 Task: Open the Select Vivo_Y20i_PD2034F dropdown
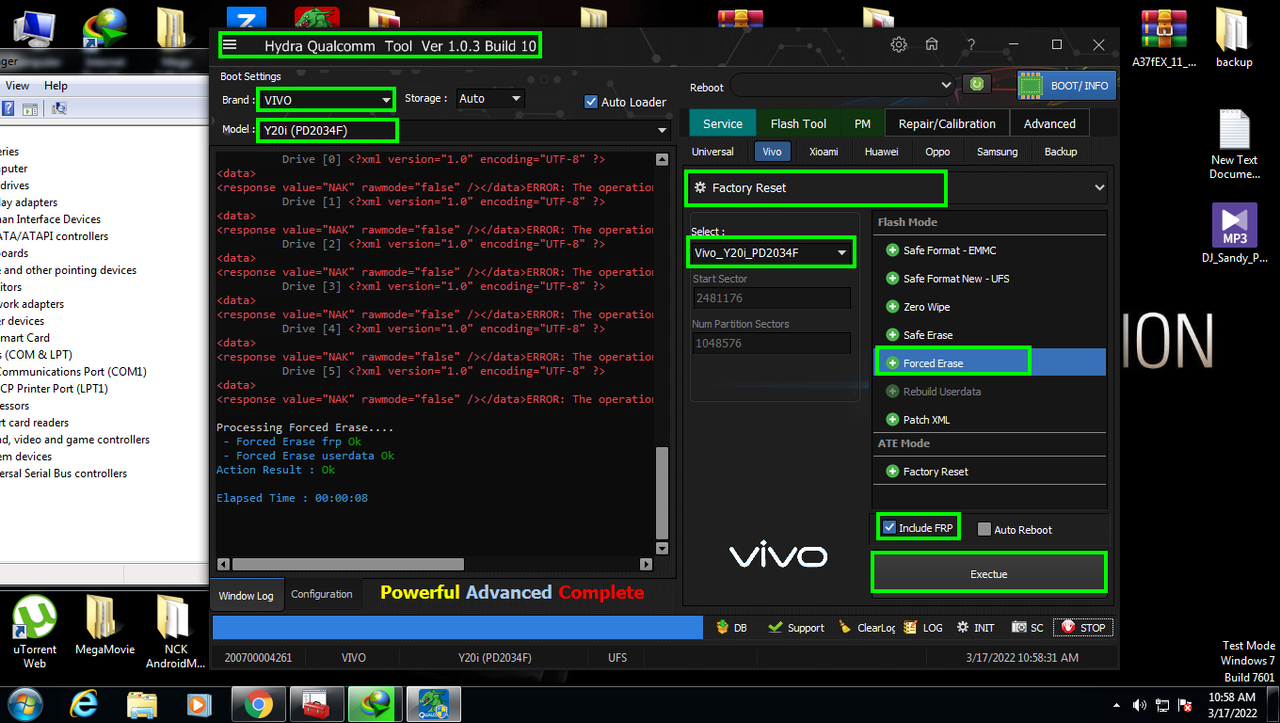point(771,253)
